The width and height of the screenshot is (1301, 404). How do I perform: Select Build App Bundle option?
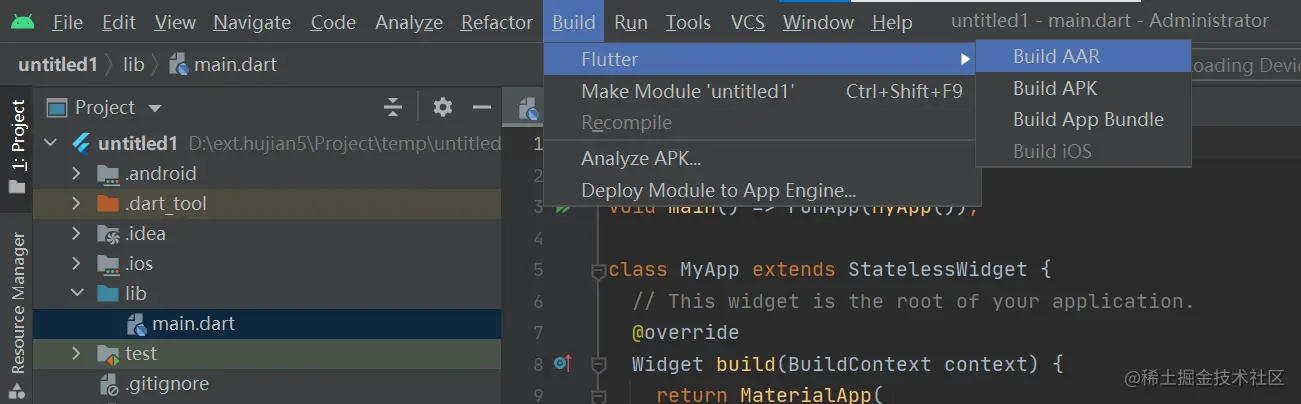(1083, 119)
